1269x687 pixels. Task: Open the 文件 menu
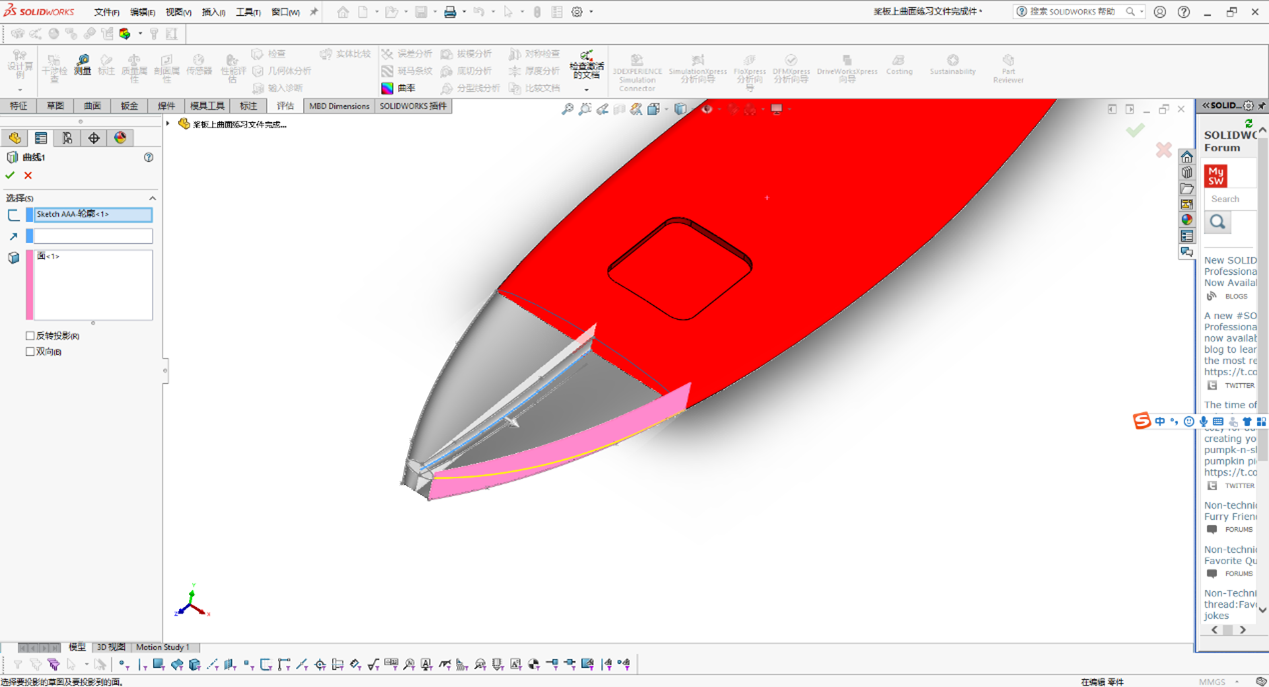point(106,12)
